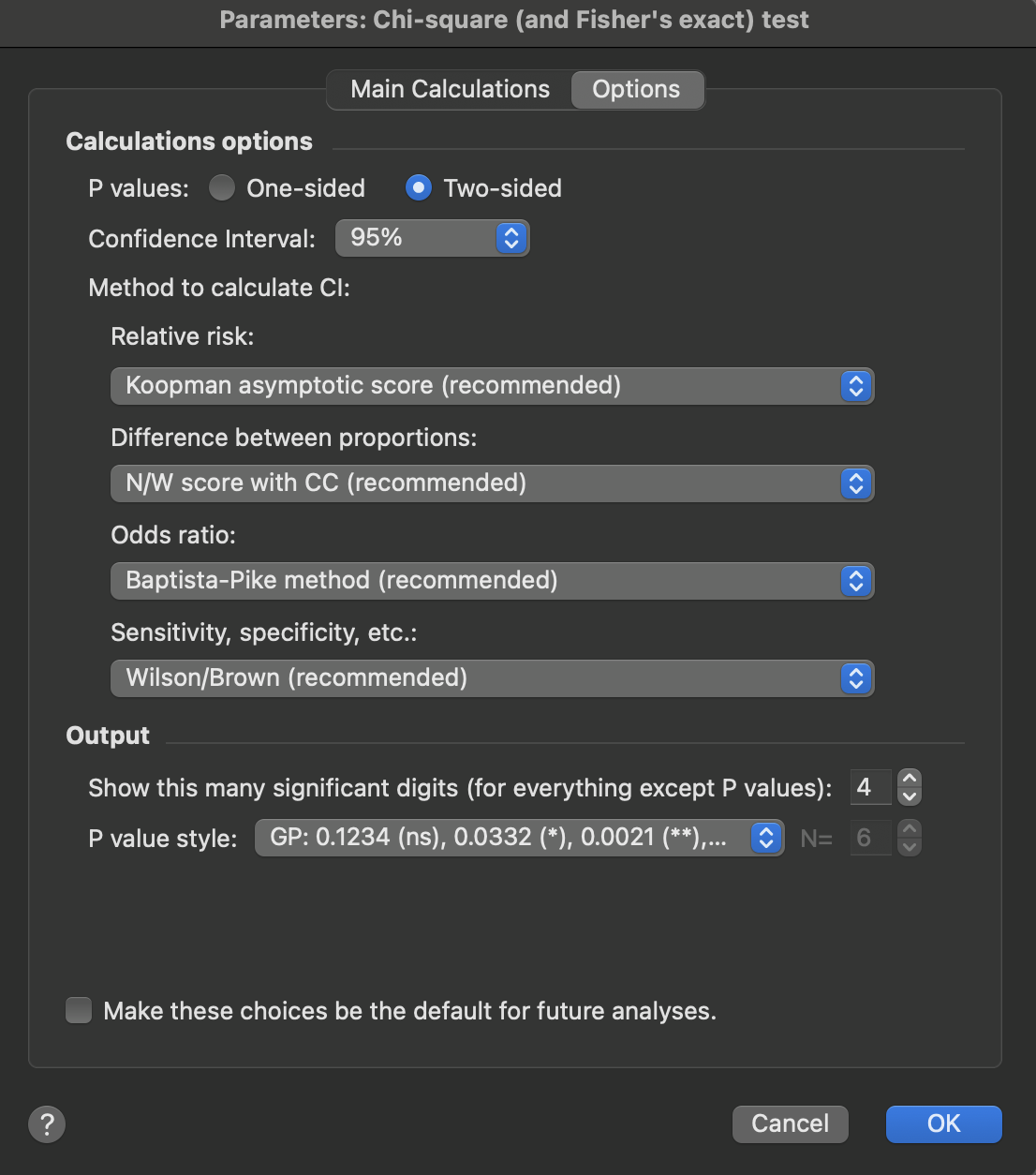This screenshot has height=1175, width=1036.
Task: Switch to the Main Calculations tab
Action: 450,90
